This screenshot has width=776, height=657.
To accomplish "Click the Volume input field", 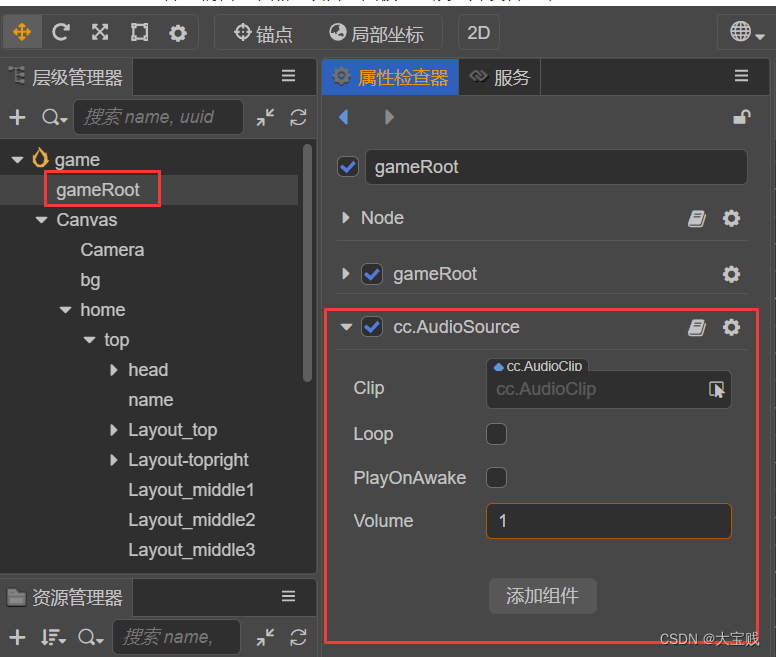I will (608, 521).
